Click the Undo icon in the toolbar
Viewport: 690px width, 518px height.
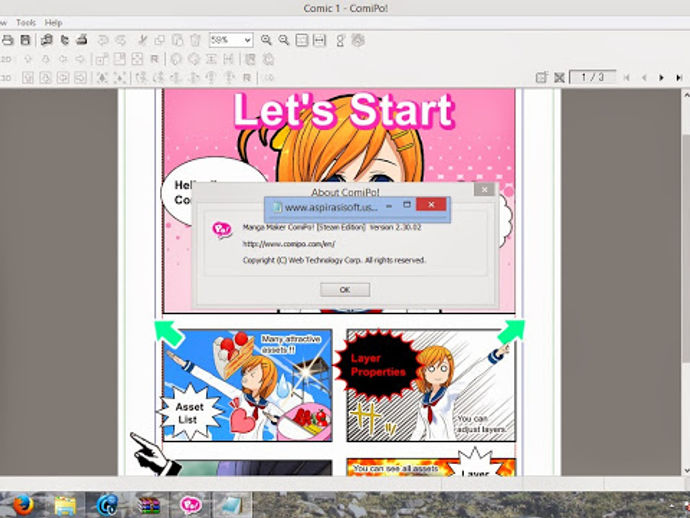(x=103, y=40)
